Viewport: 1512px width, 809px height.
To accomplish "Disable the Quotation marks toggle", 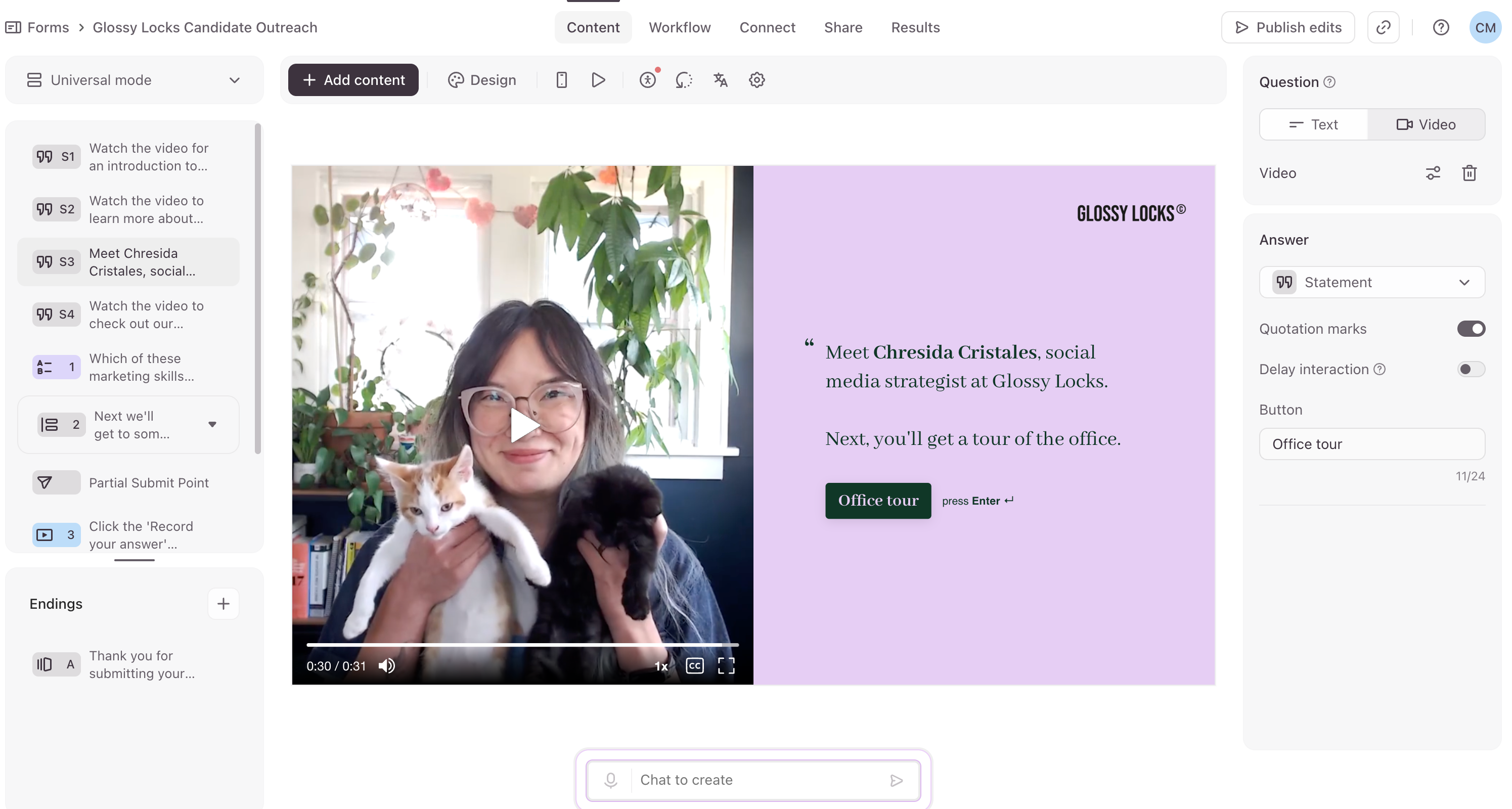I will click(x=1471, y=329).
